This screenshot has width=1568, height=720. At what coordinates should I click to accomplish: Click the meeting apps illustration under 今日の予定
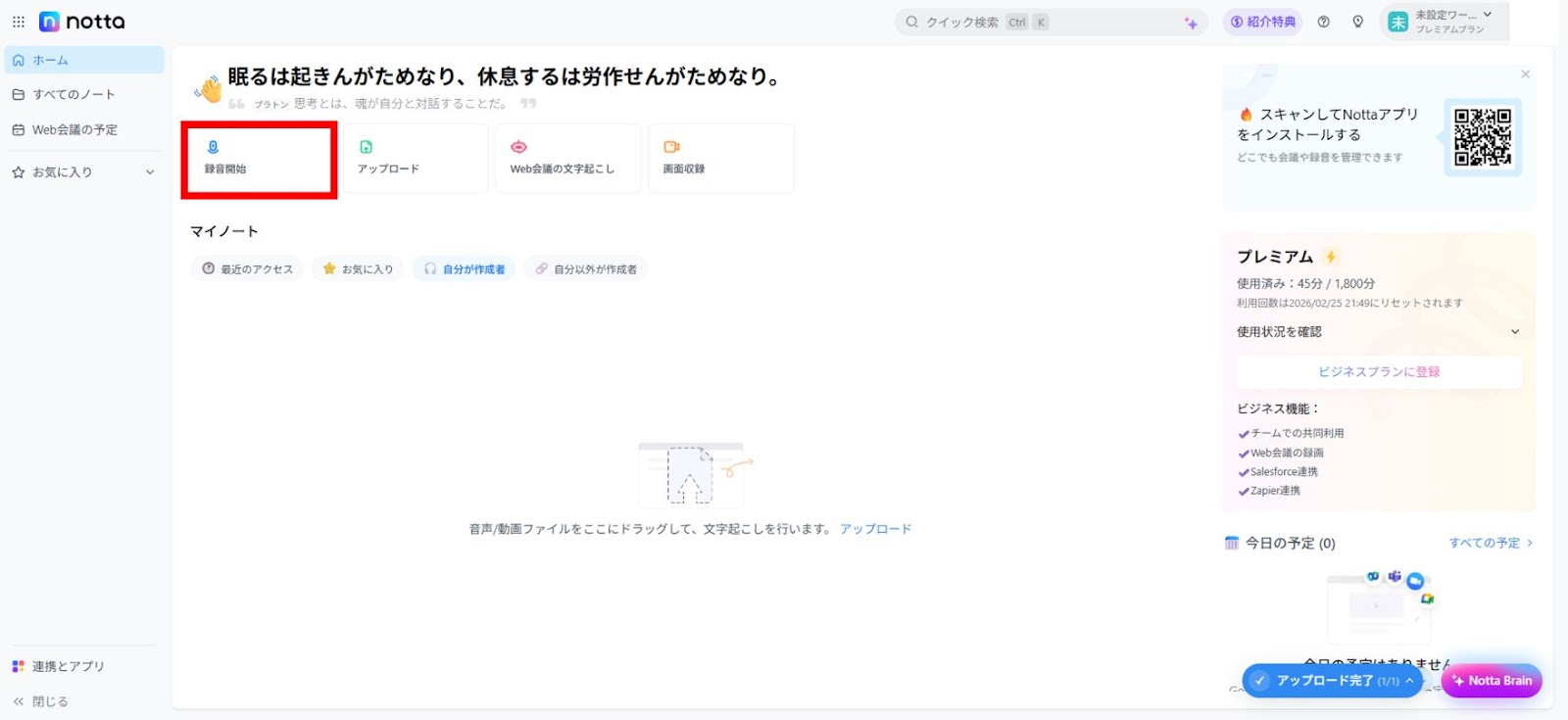tap(1380, 605)
